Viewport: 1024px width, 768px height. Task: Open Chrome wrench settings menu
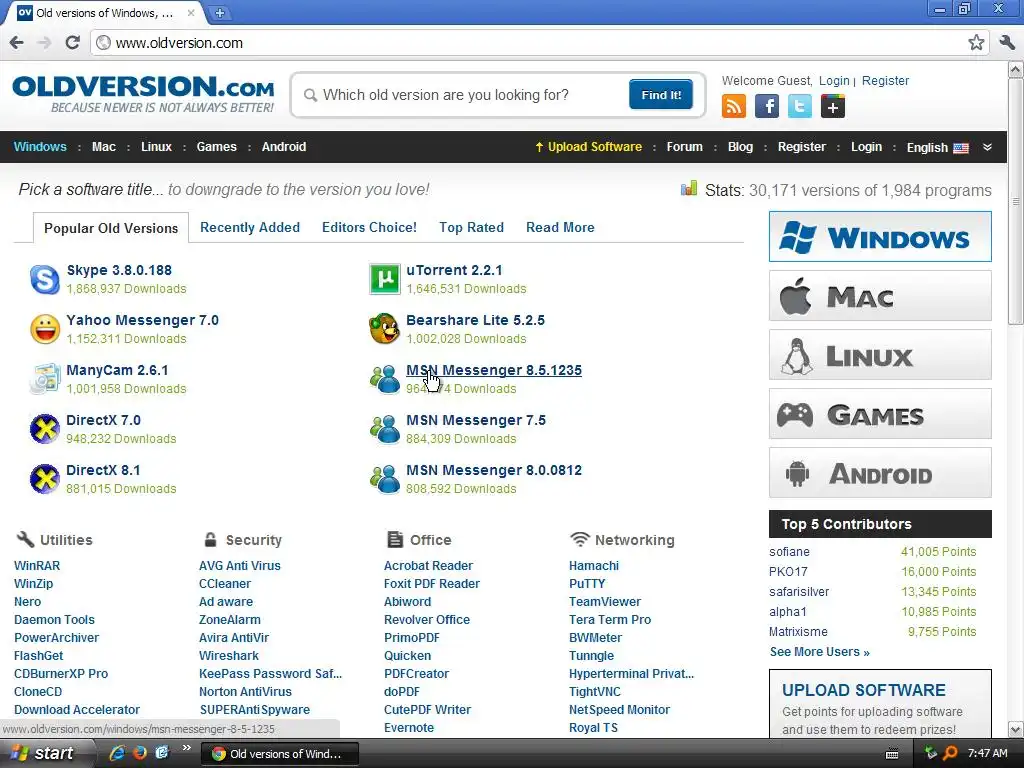1007,43
